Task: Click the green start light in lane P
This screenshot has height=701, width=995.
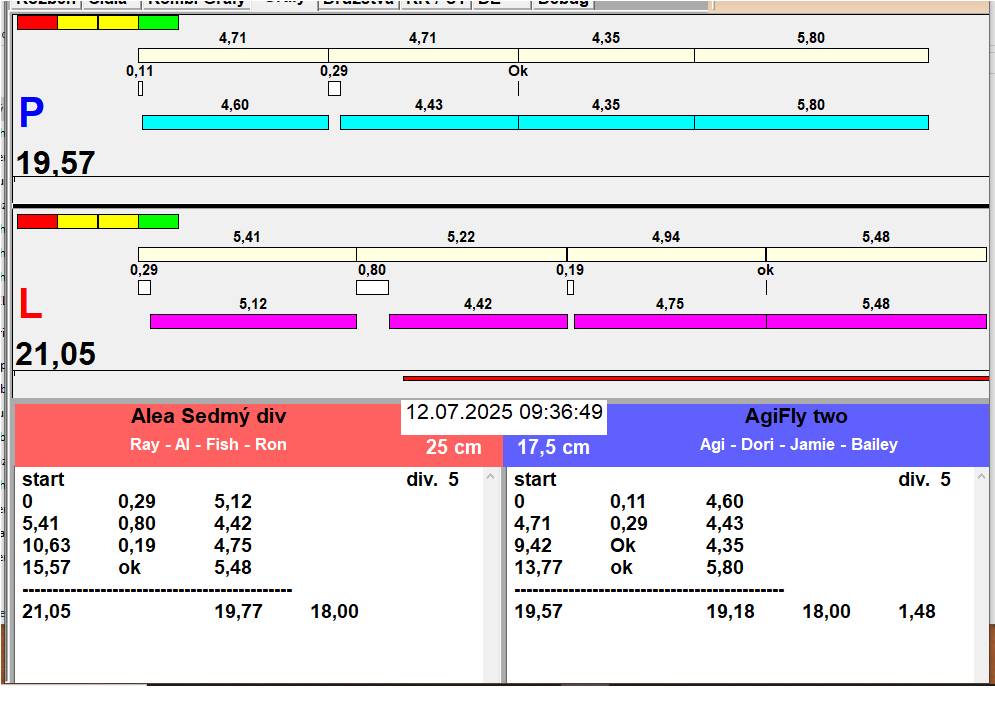Action: pyautogui.click(x=158, y=22)
